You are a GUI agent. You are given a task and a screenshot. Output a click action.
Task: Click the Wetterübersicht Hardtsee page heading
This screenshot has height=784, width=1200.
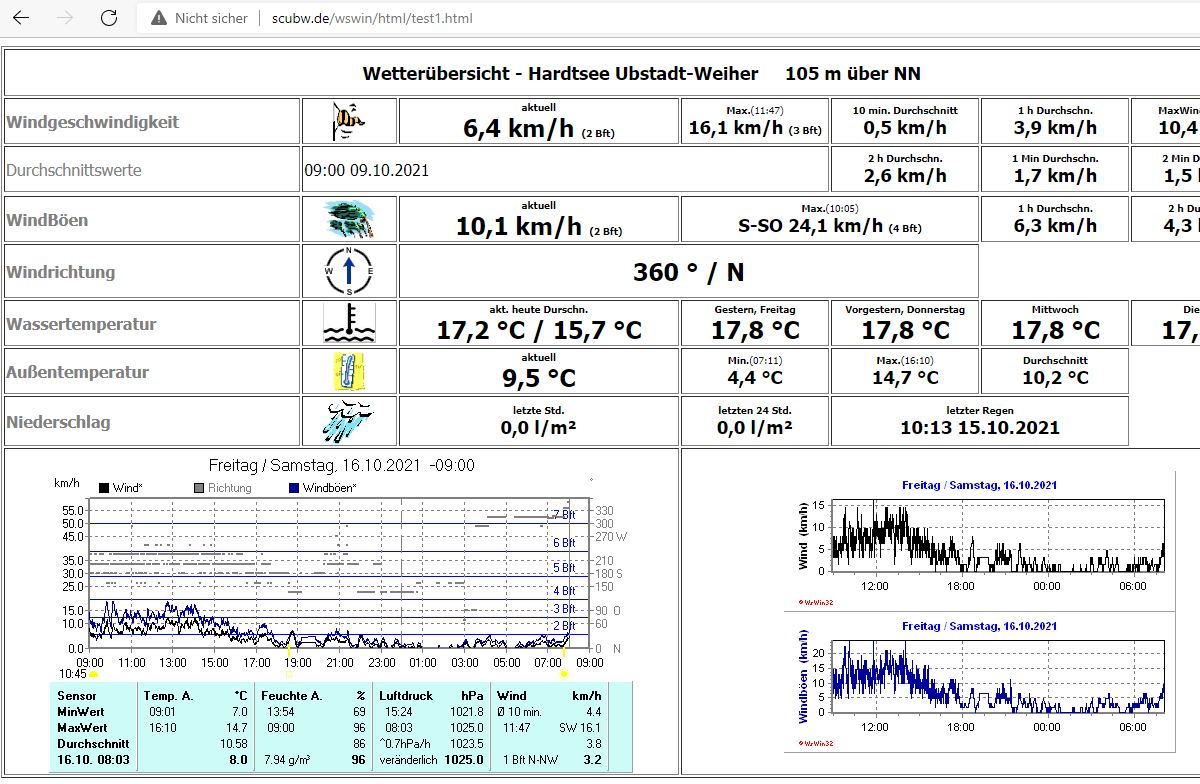(x=641, y=73)
